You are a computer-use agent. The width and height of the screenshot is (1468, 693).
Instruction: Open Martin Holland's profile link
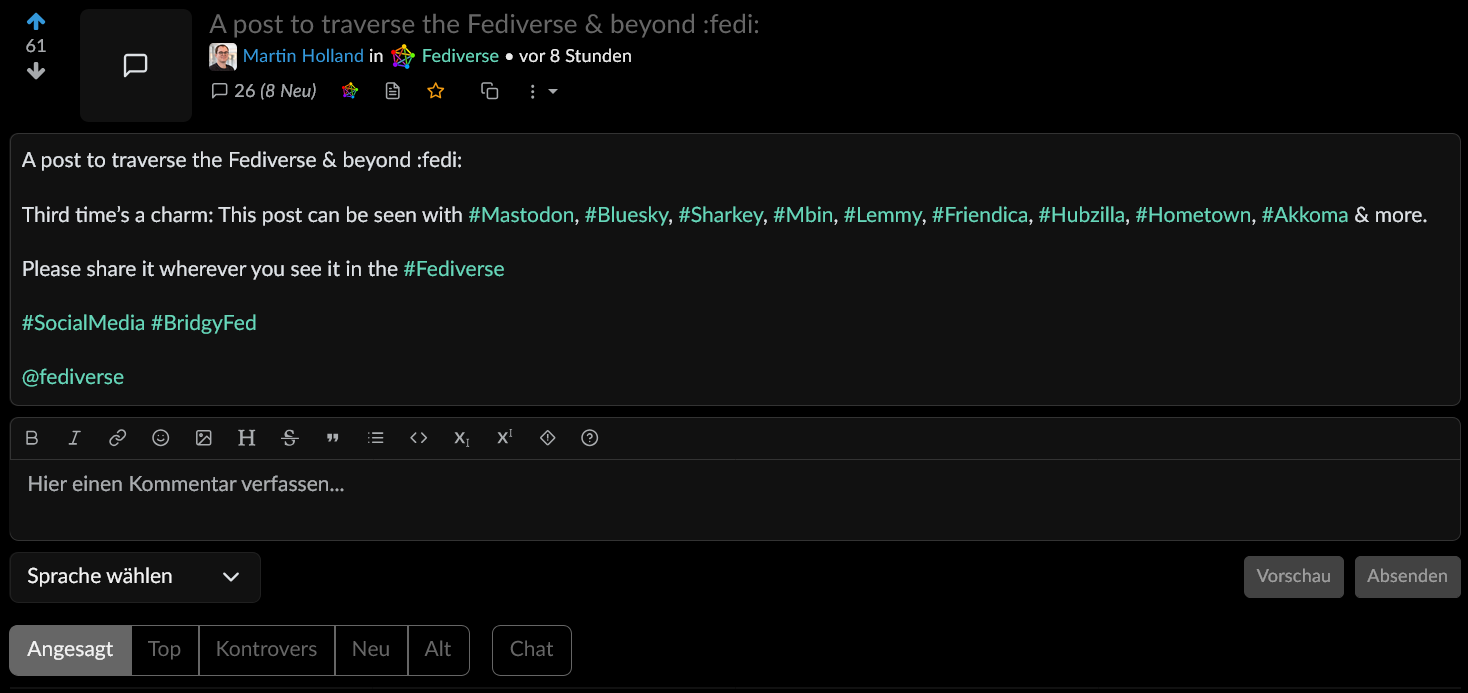[303, 56]
